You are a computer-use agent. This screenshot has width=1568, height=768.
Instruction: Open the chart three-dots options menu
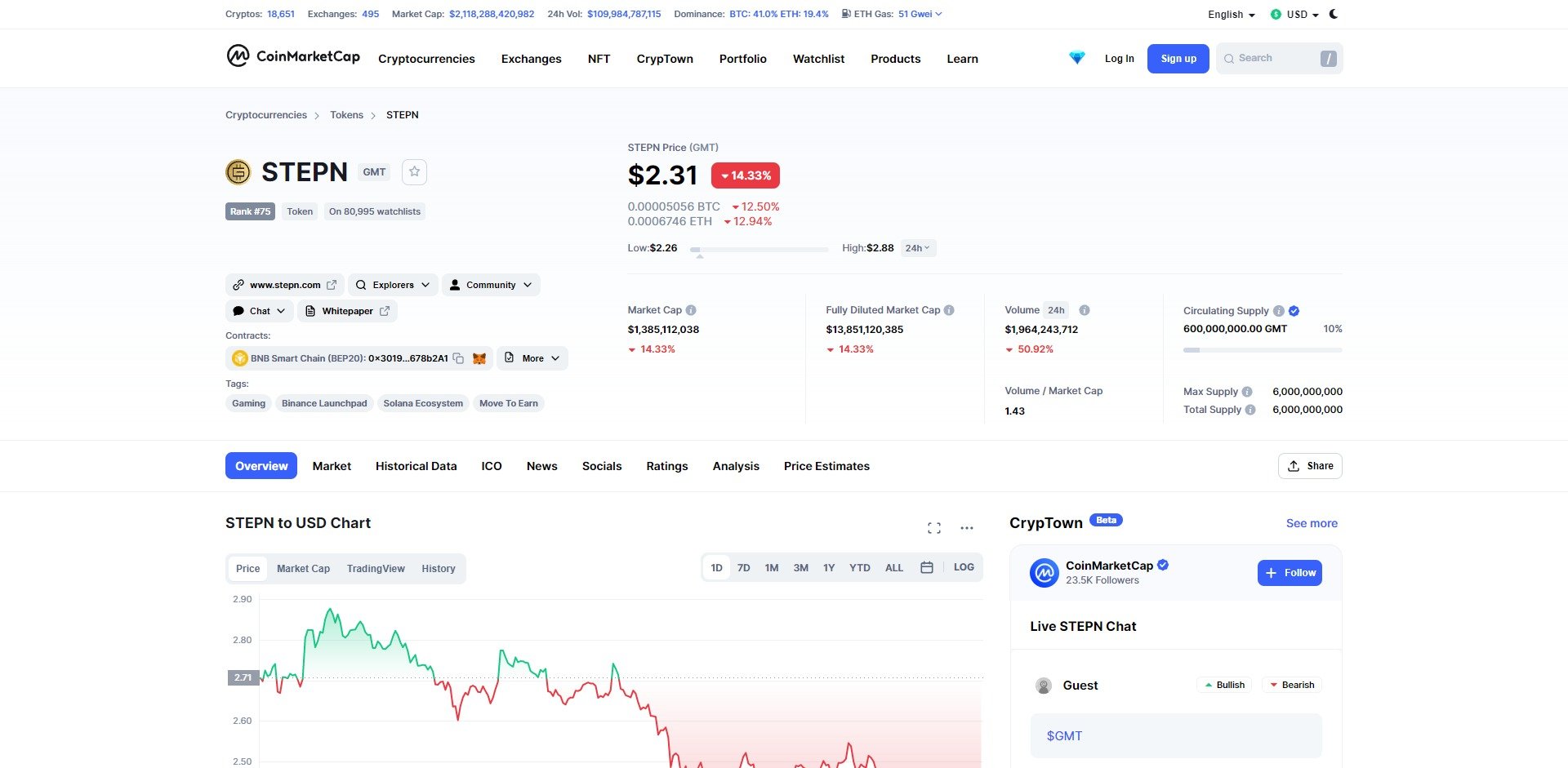click(x=967, y=528)
